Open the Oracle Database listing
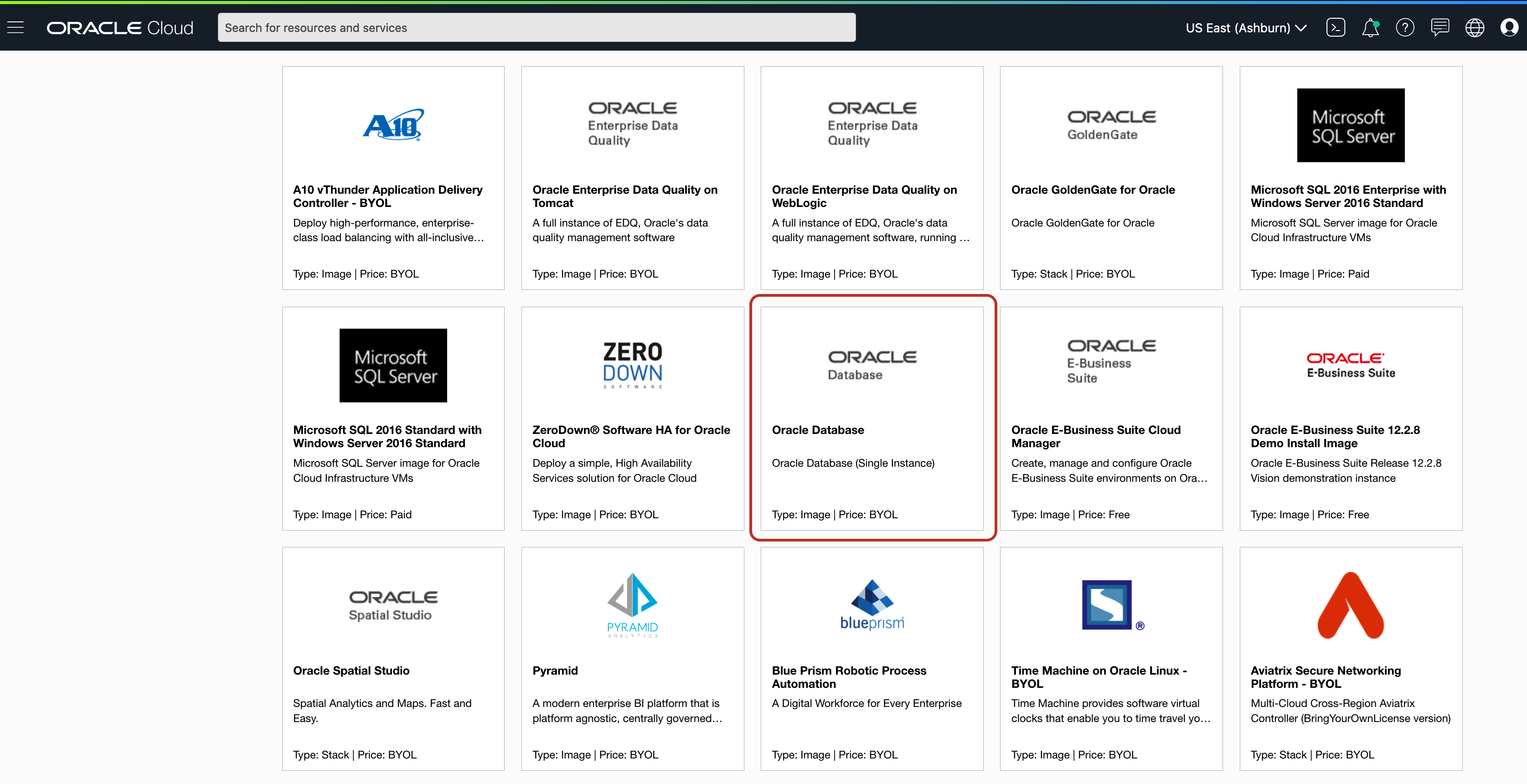This screenshot has height=784, width=1527. pyautogui.click(x=817, y=430)
